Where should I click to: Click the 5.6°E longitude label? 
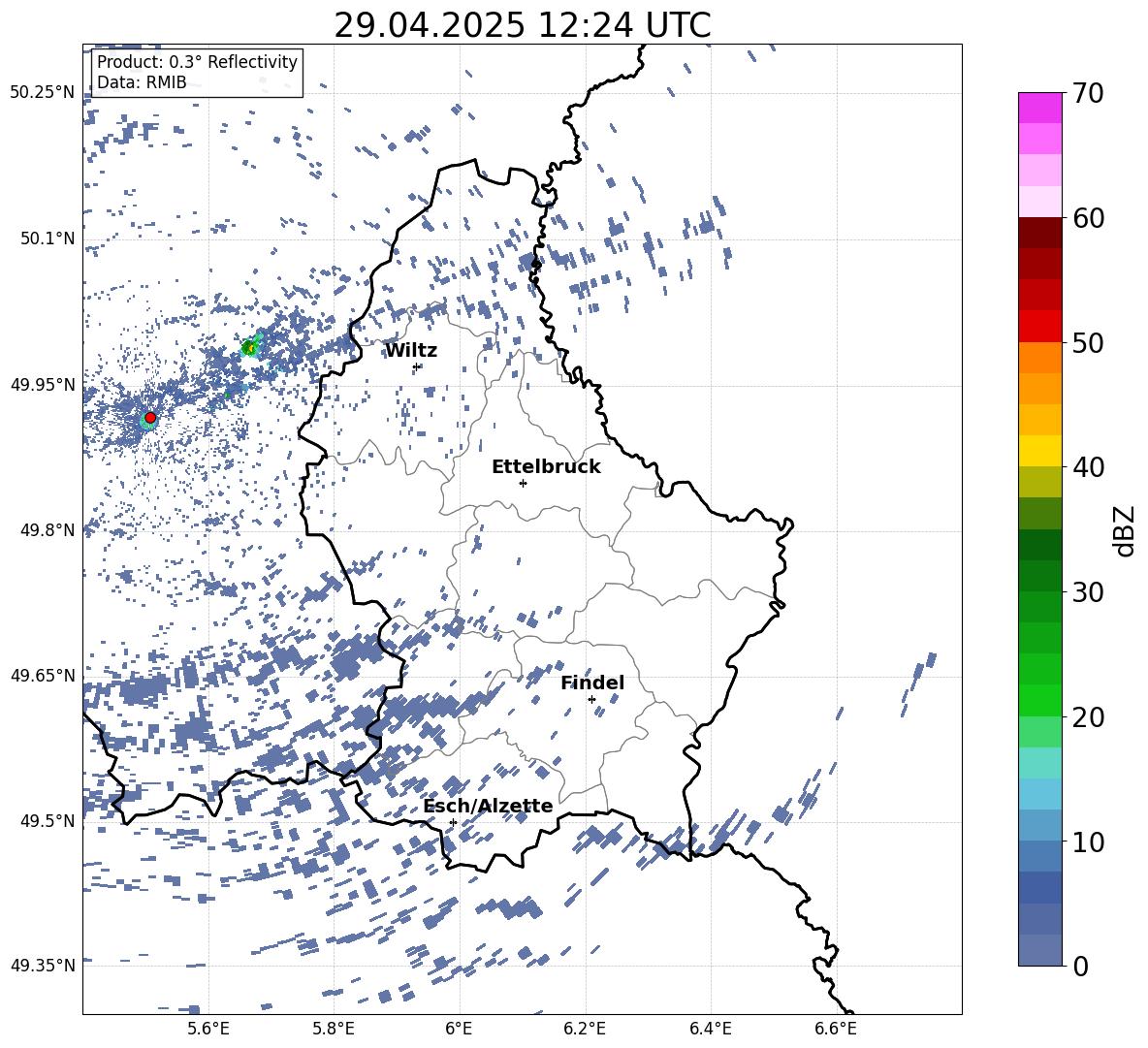(208, 1029)
